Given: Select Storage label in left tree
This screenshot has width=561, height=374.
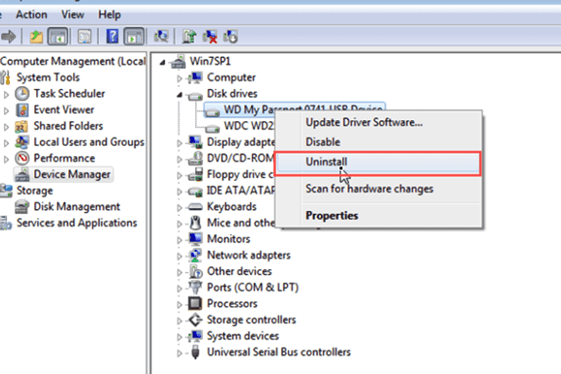Looking at the screenshot, I should [x=34, y=190].
